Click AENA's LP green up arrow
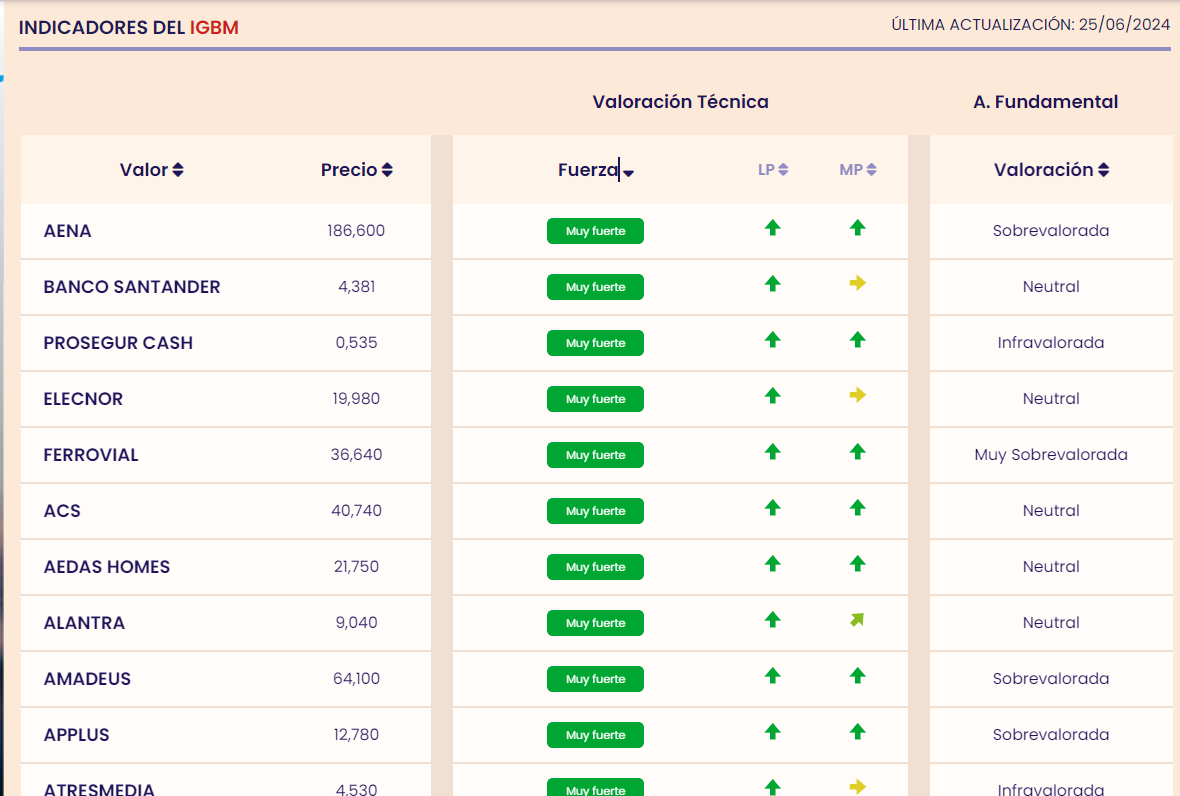 pos(773,227)
